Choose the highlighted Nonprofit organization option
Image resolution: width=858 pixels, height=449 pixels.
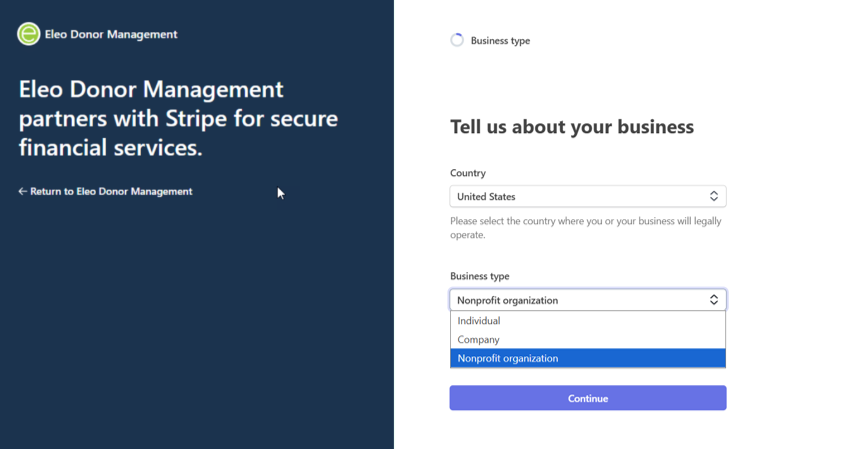(588, 358)
